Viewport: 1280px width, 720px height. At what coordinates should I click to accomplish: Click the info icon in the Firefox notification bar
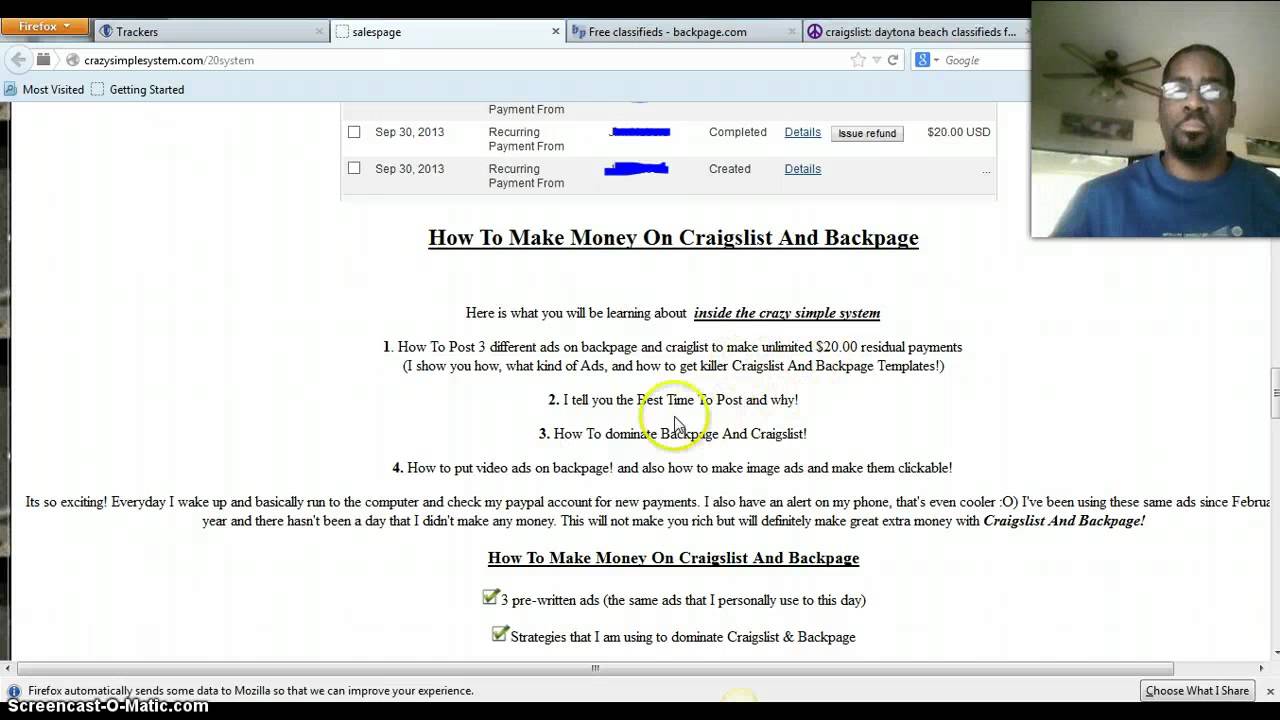pos(14,691)
